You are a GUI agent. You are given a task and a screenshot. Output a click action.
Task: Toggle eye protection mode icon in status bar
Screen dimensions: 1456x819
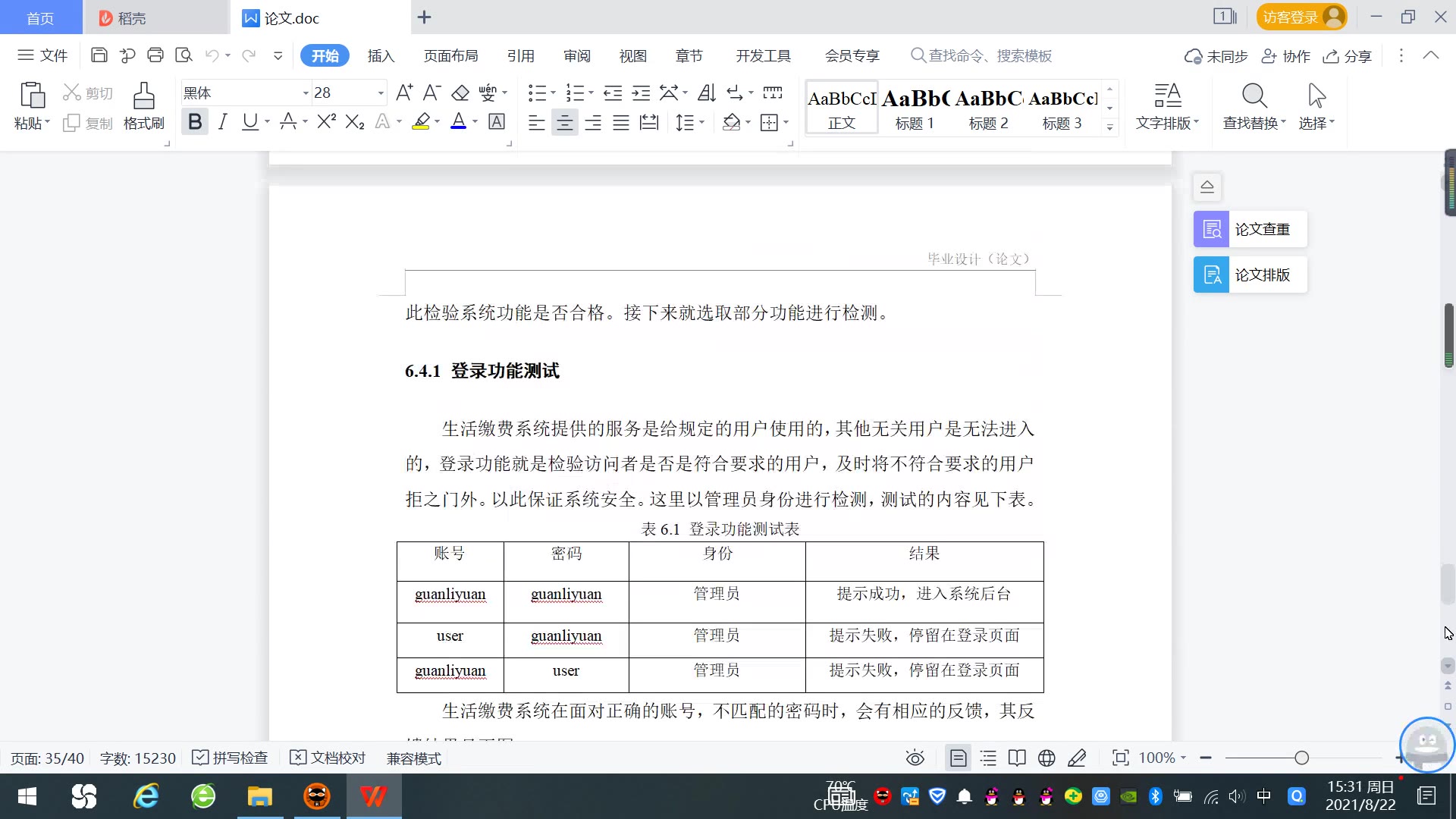[915, 758]
